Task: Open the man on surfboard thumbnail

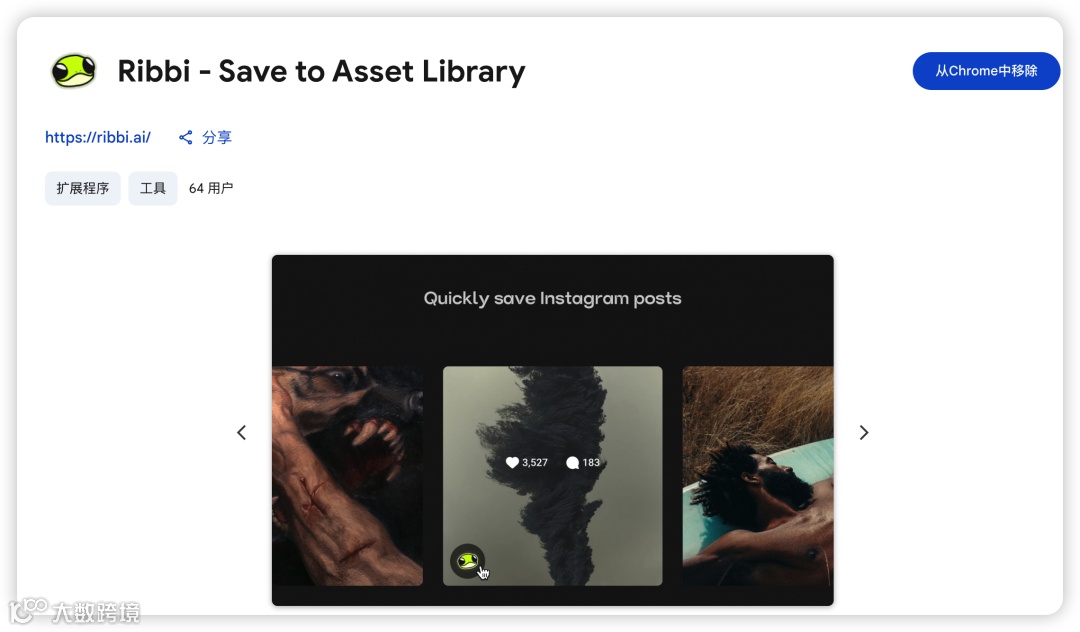Action: point(758,476)
